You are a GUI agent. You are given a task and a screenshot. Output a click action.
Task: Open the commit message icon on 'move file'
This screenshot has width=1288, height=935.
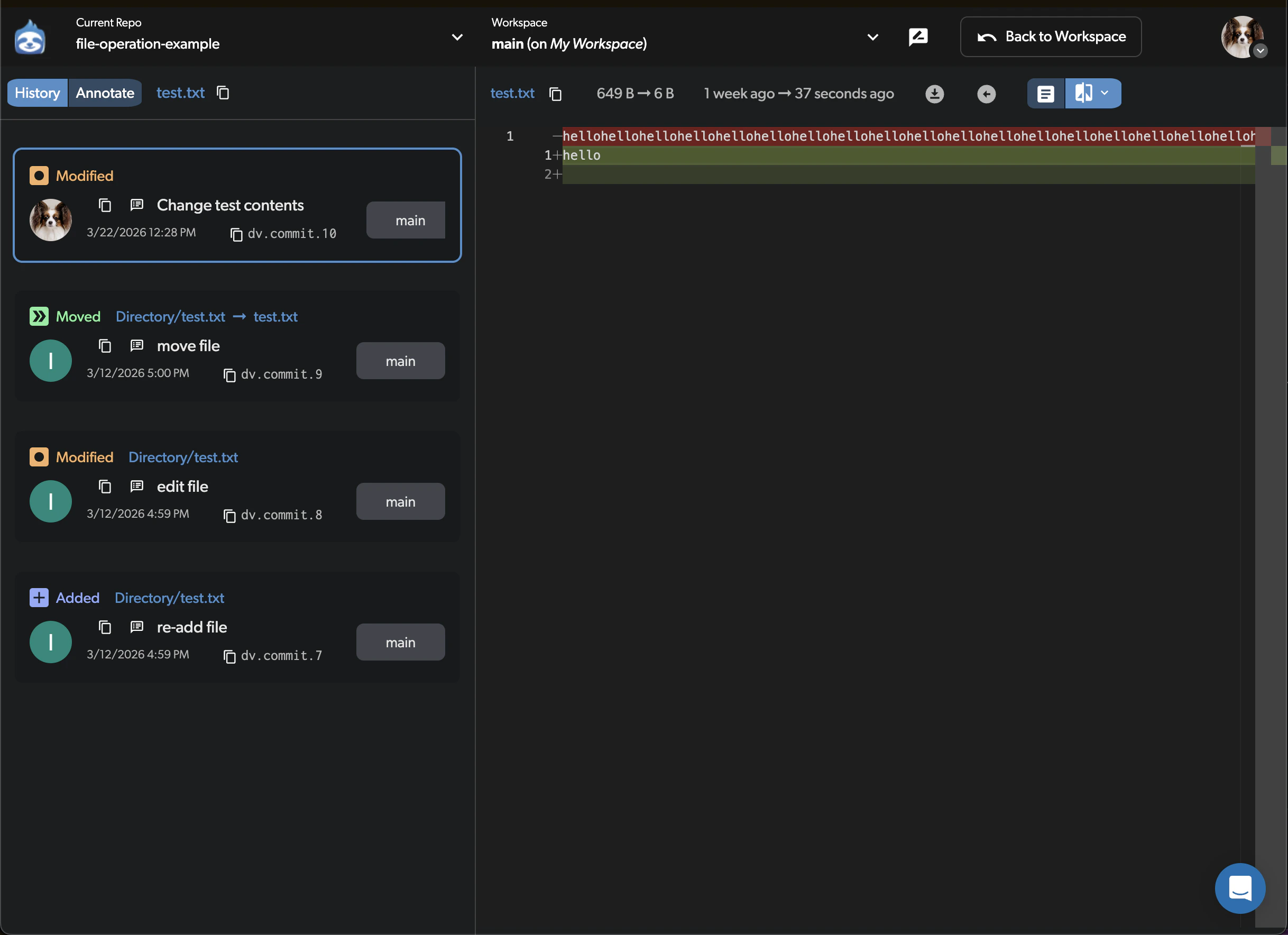pos(136,345)
